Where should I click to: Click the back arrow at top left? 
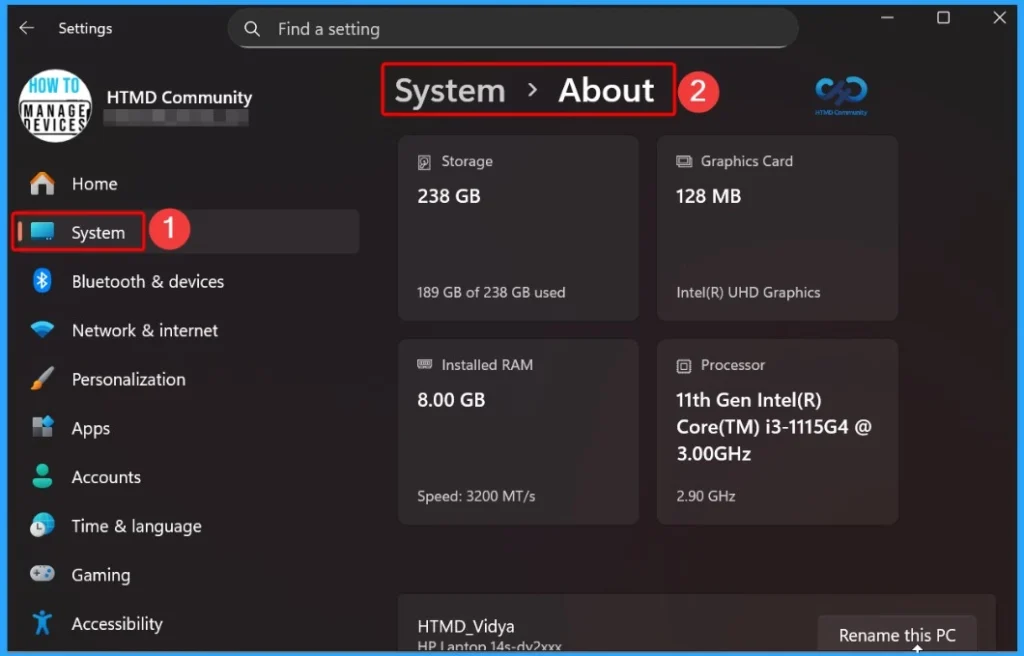click(x=26, y=28)
